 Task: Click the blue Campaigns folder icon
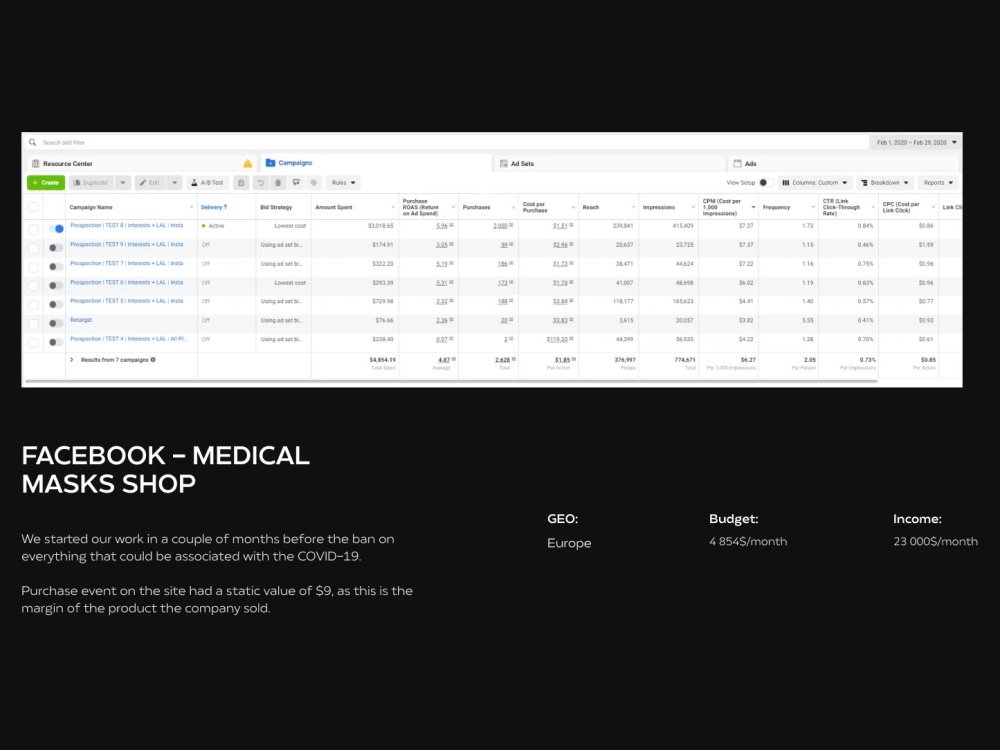click(270, 163)
